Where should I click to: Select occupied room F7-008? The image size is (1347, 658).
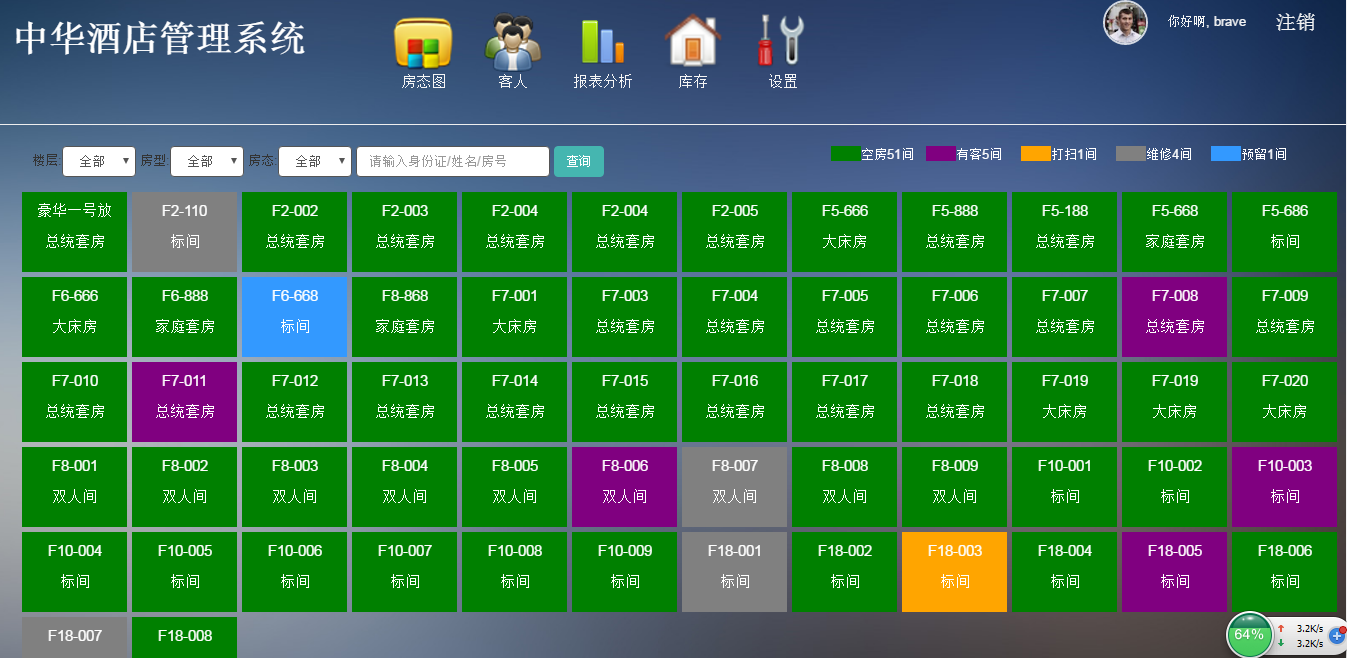[1174, 316]
